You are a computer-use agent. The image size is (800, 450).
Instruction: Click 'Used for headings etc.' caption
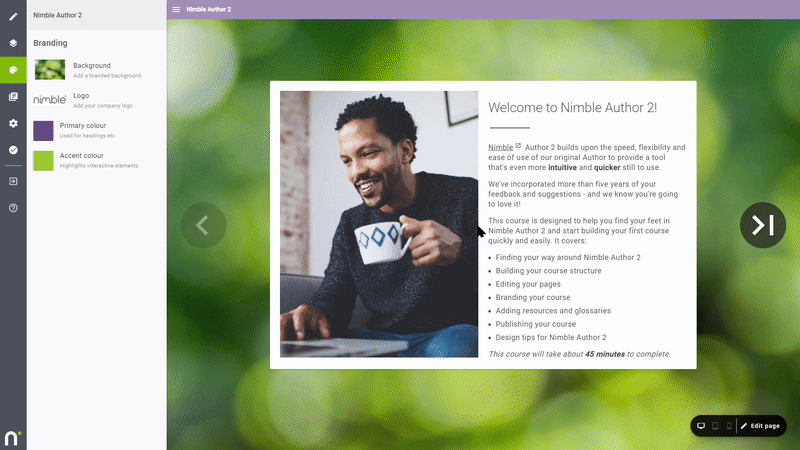88,136
